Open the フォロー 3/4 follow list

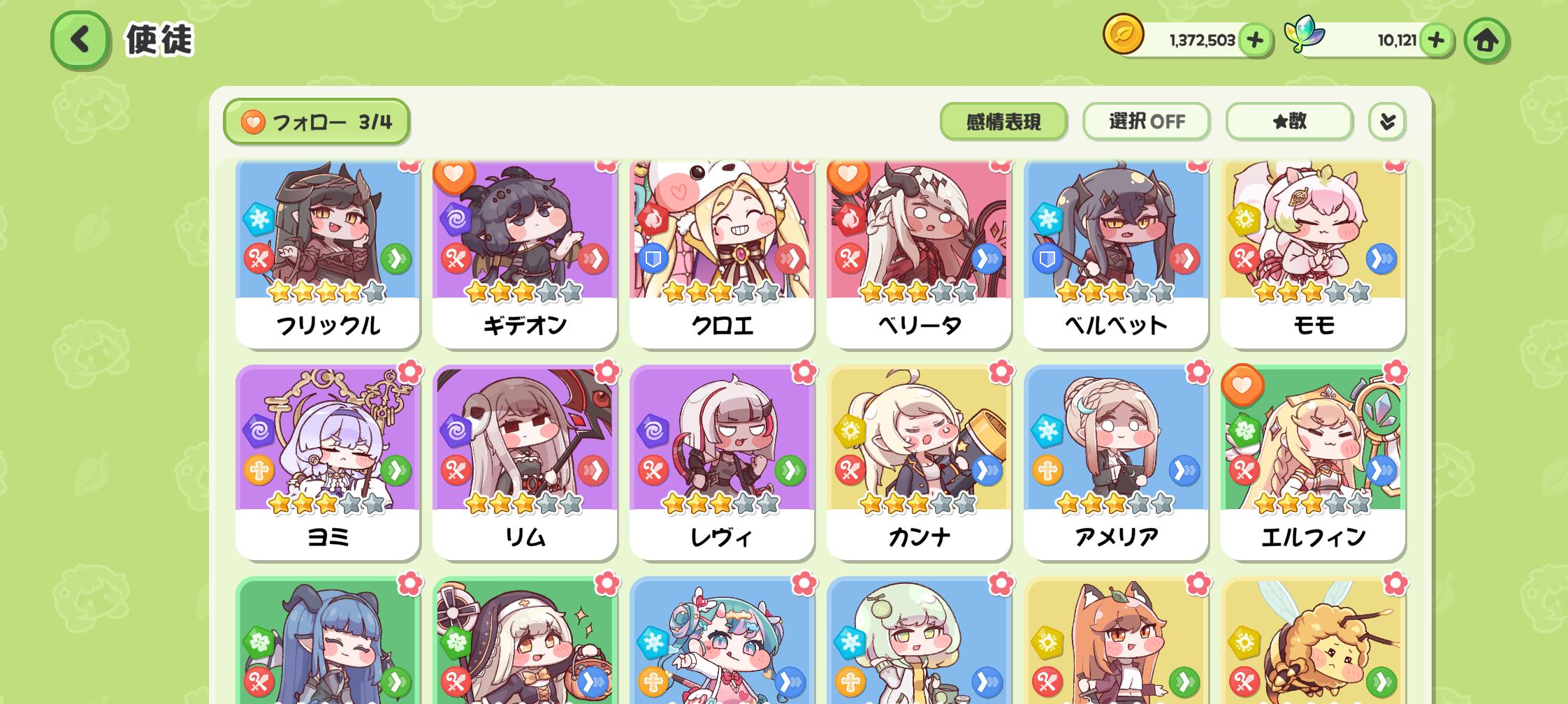[x=317, y=122]
